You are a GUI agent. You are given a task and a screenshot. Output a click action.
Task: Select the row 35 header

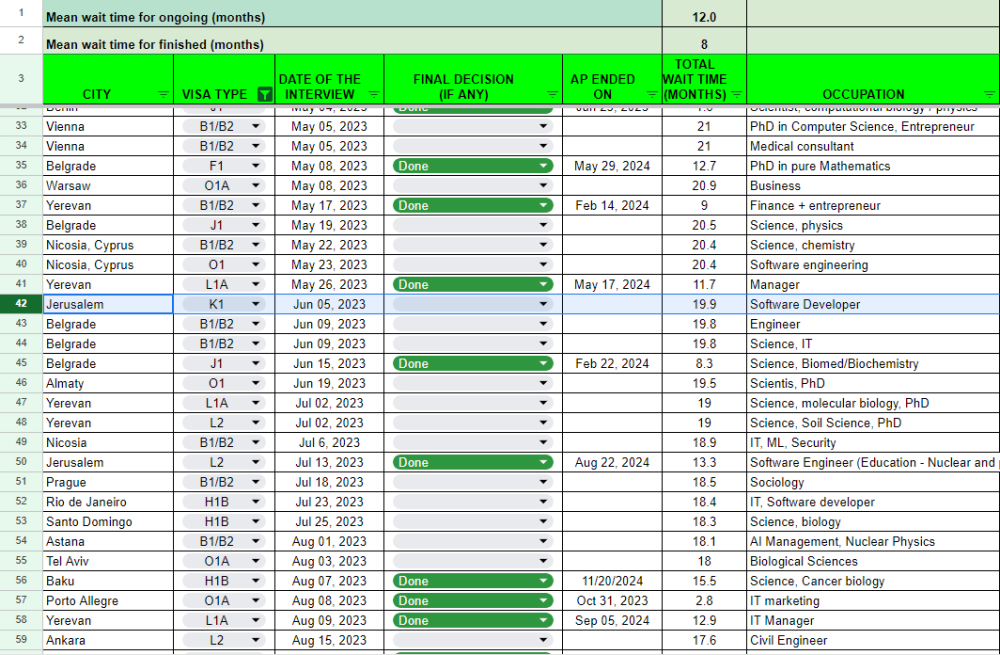pyautogui.click(x=21, y=166)
